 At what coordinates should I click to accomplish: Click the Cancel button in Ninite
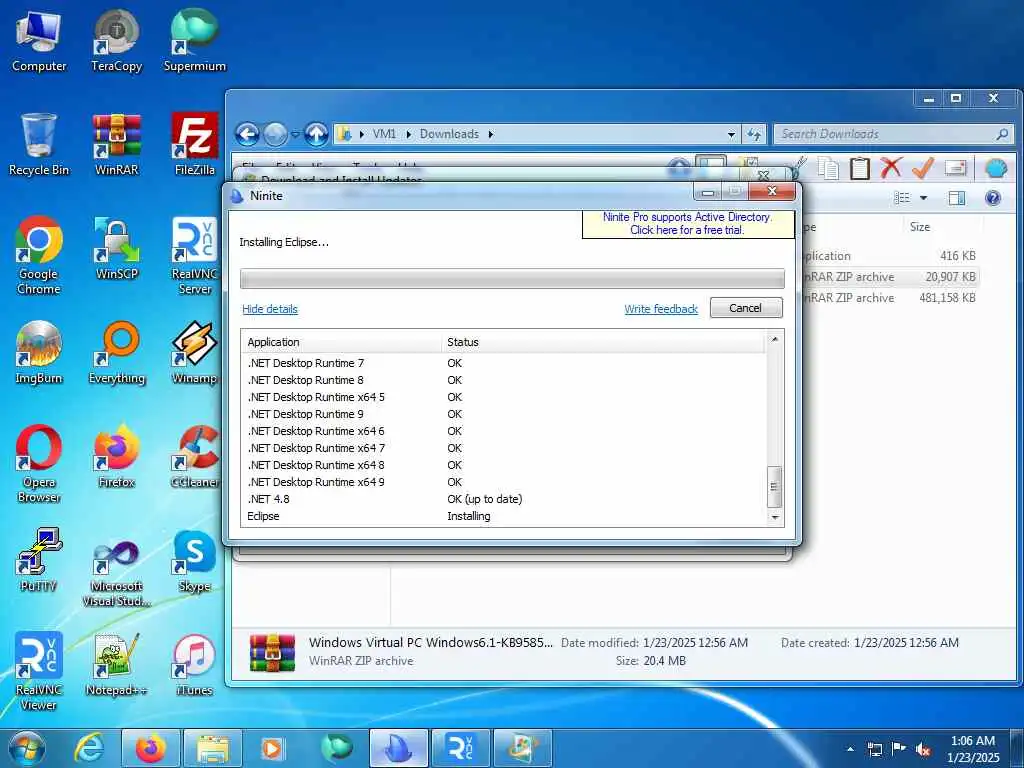coord(746,308)
